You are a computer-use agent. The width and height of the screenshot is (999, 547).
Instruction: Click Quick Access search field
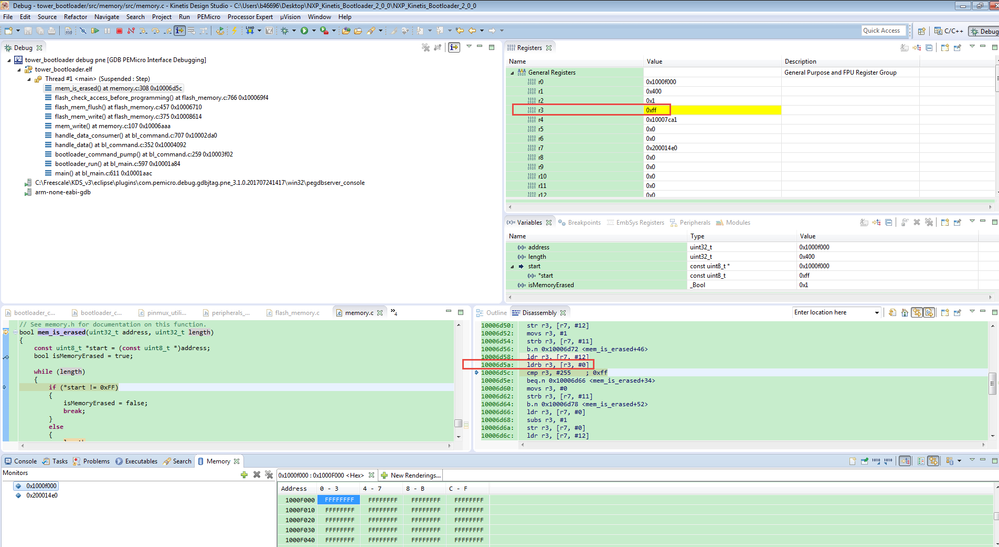(881, 31)
